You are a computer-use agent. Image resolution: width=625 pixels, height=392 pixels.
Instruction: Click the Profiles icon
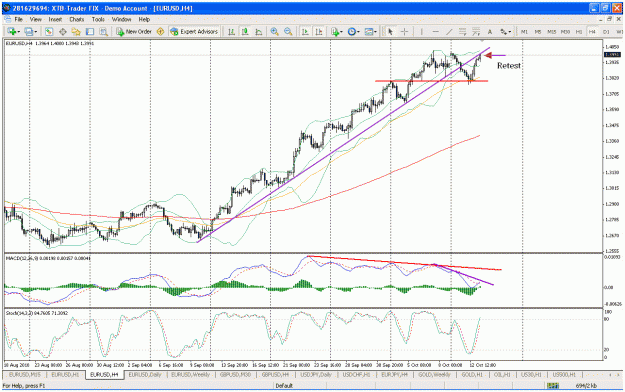[29, 32]
